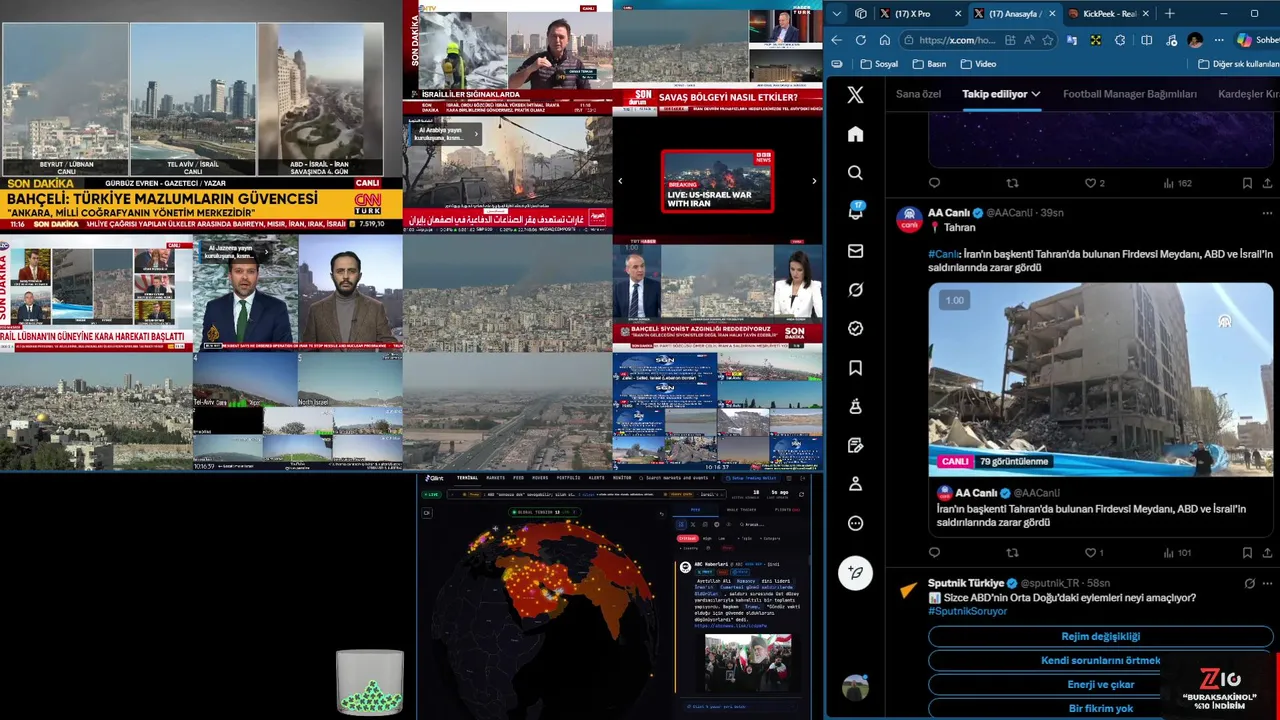Image resolution: width=1280 pixels, height=720 pixels.
Task: Open the Topic dropdown in Glint feed
Action: coord(745,538)
